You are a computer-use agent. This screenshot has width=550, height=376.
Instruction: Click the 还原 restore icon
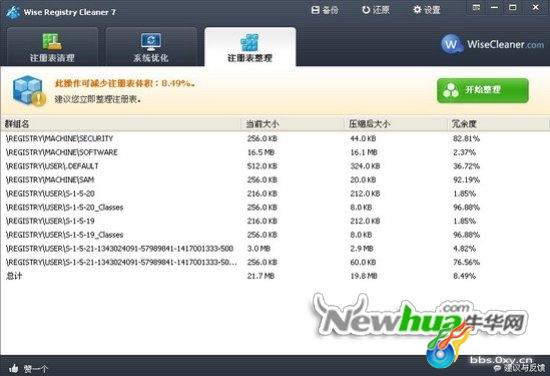[366, 10]
